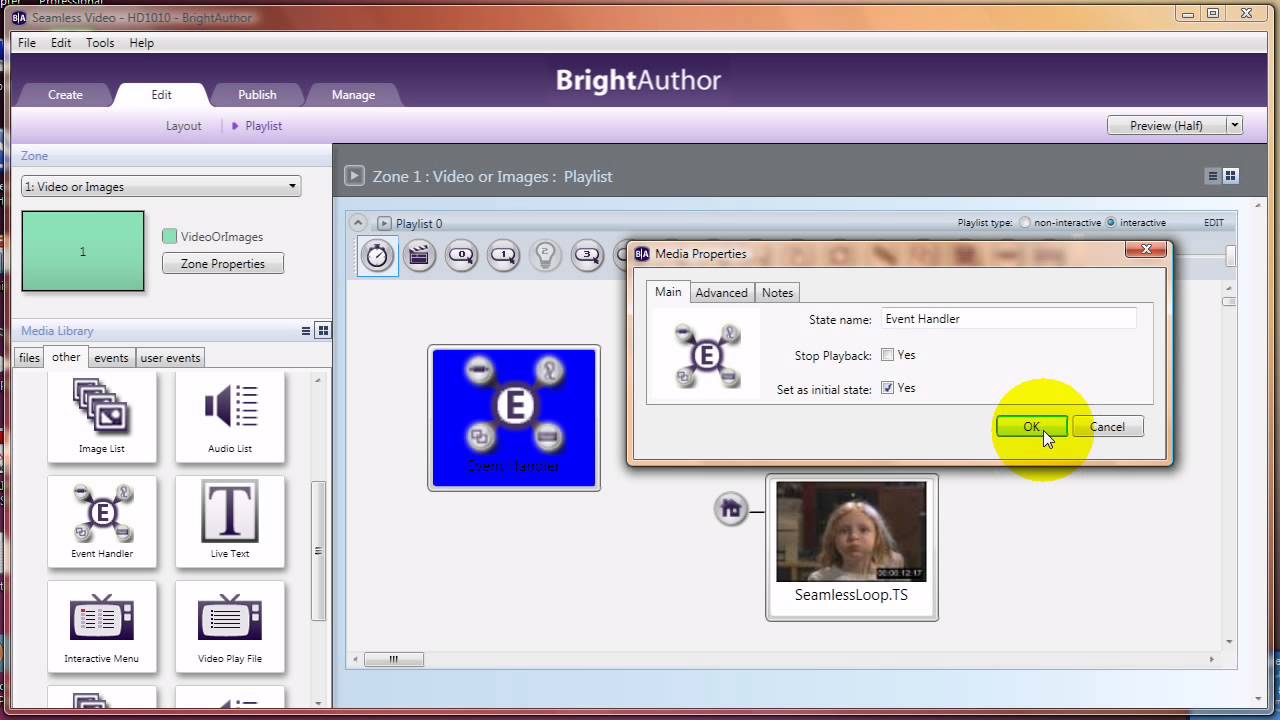Switch zone playlist to list view icon
1280x720 pixels.
[1213, 176]
